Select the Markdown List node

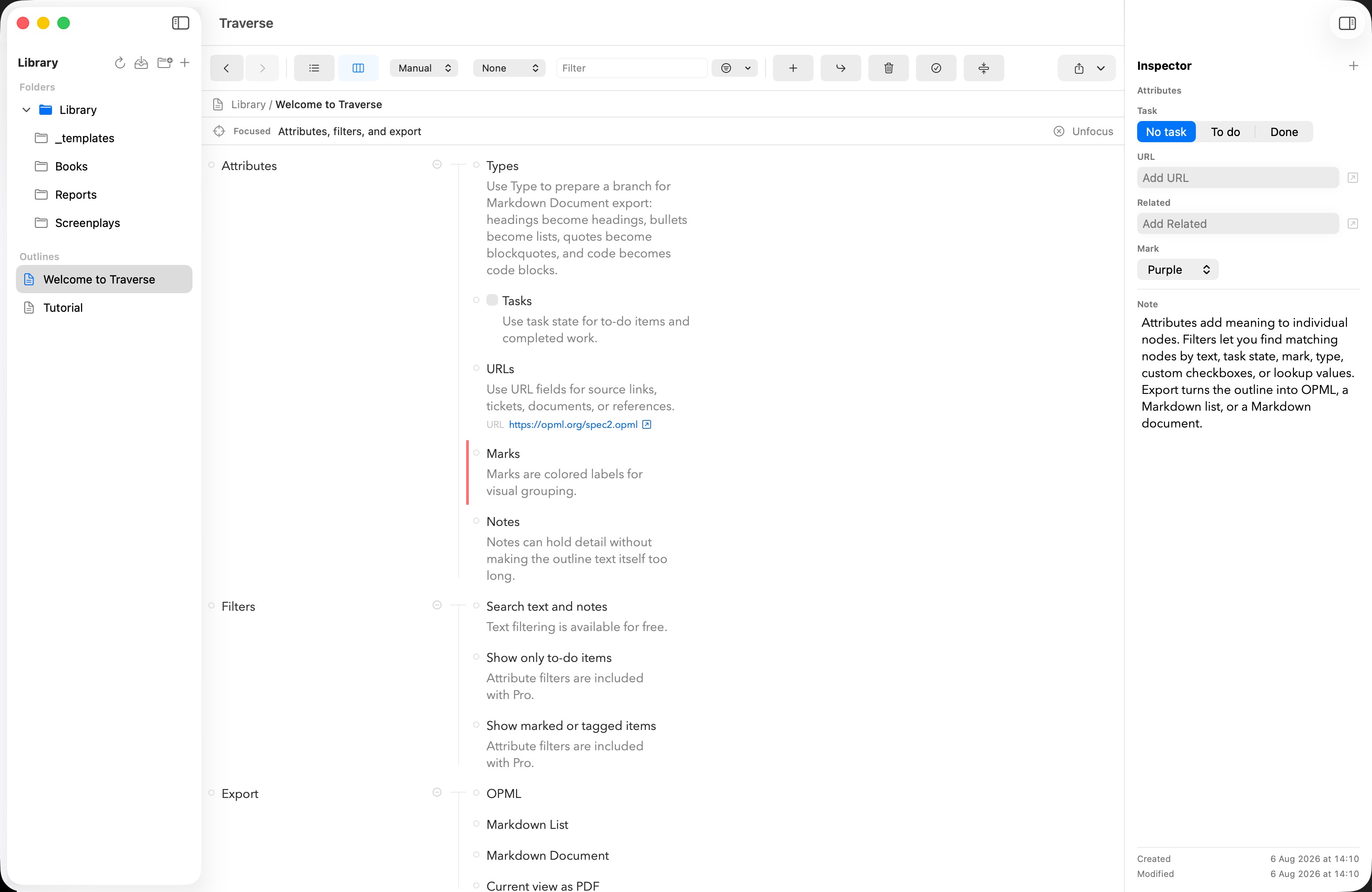pos(527,824)
